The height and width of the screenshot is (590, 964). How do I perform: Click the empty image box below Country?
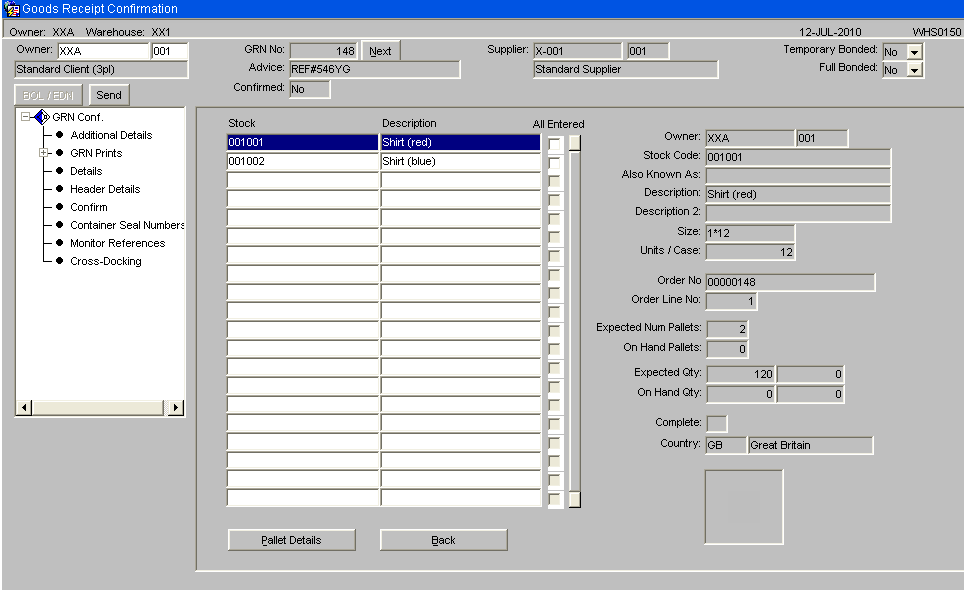[744, 507]
